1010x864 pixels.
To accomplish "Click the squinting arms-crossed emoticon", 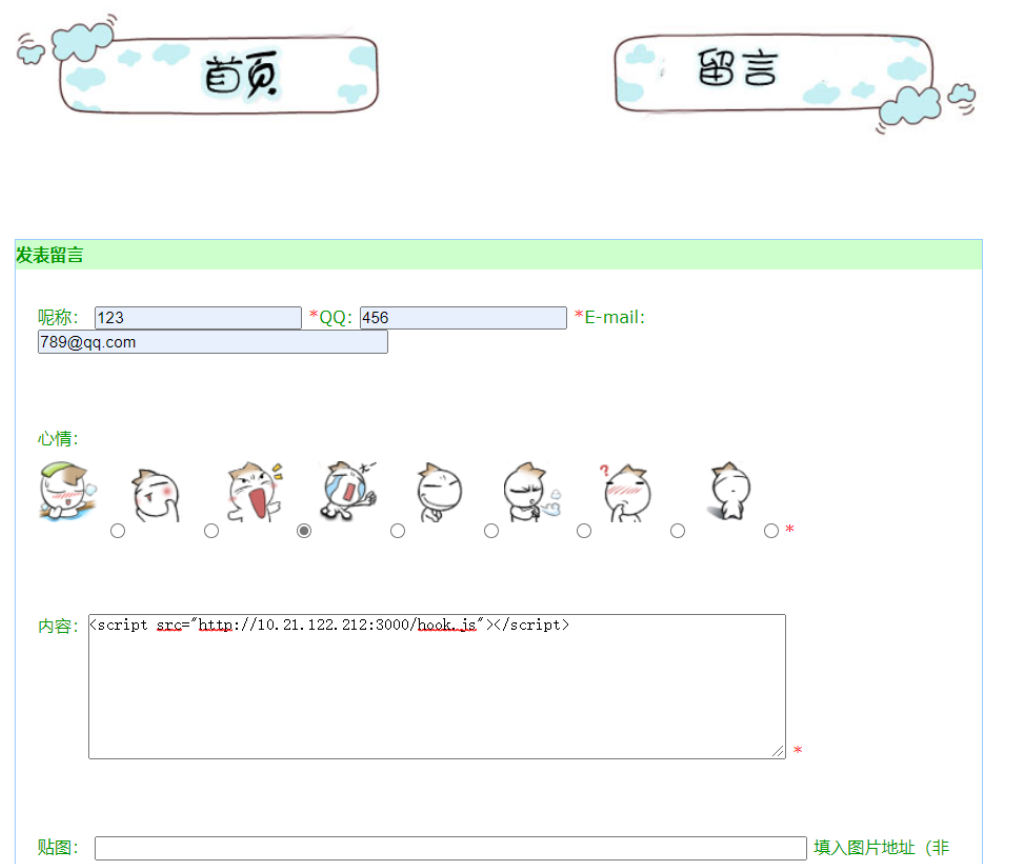I will pyautogui.click(x=439, y=492).
